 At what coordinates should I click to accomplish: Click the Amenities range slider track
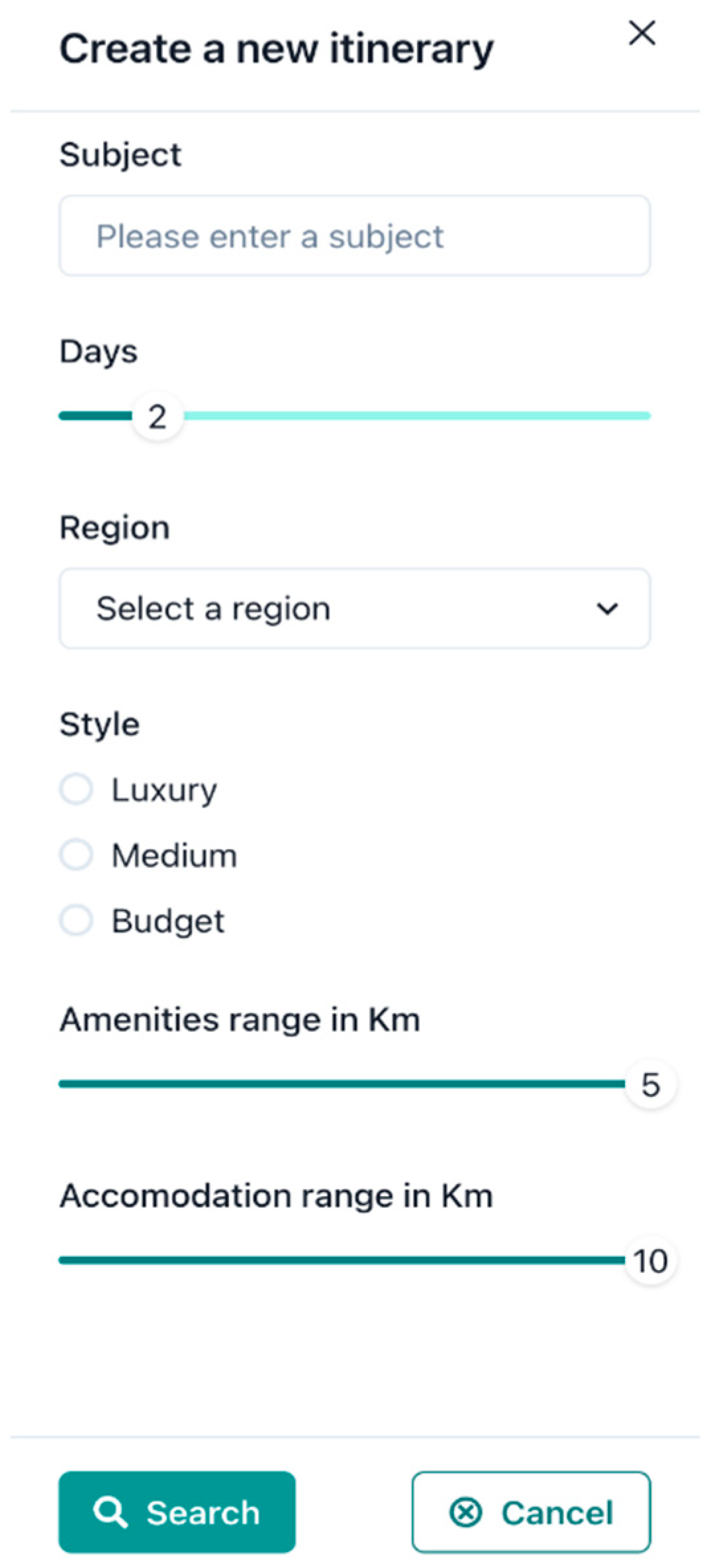click(x=341, y=1084)
